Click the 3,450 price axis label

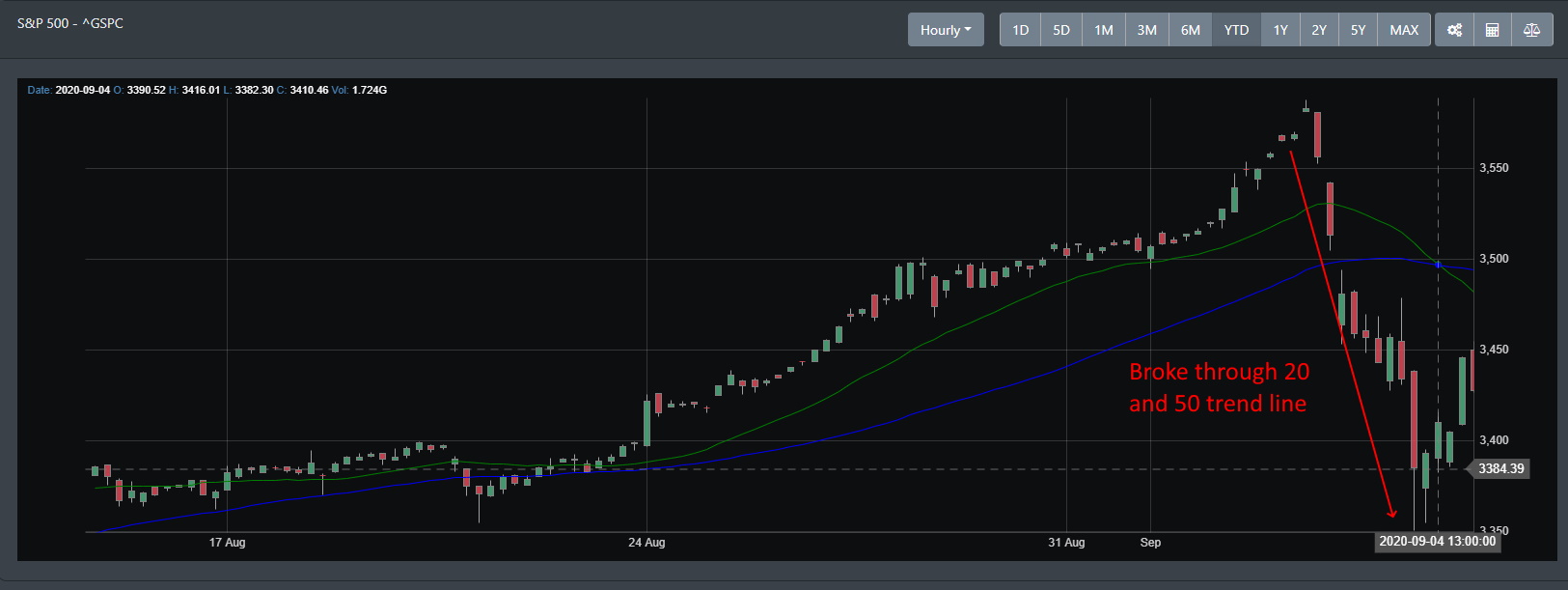[x=1494, y=350]
